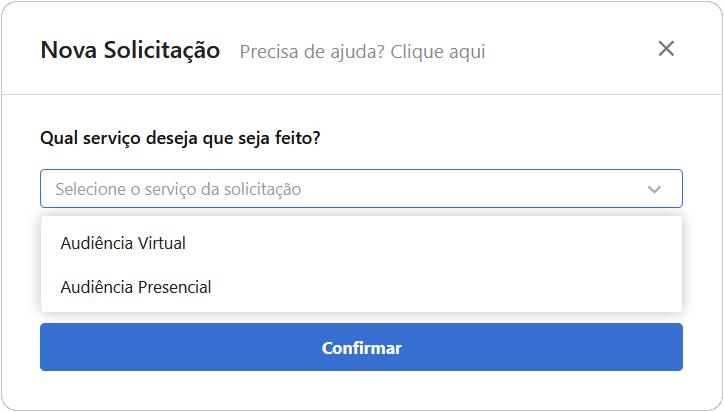The height and width of the screenshot is (412, 724).
Task: Click the X icon at dialog top-right
Action: click(666, 48)
